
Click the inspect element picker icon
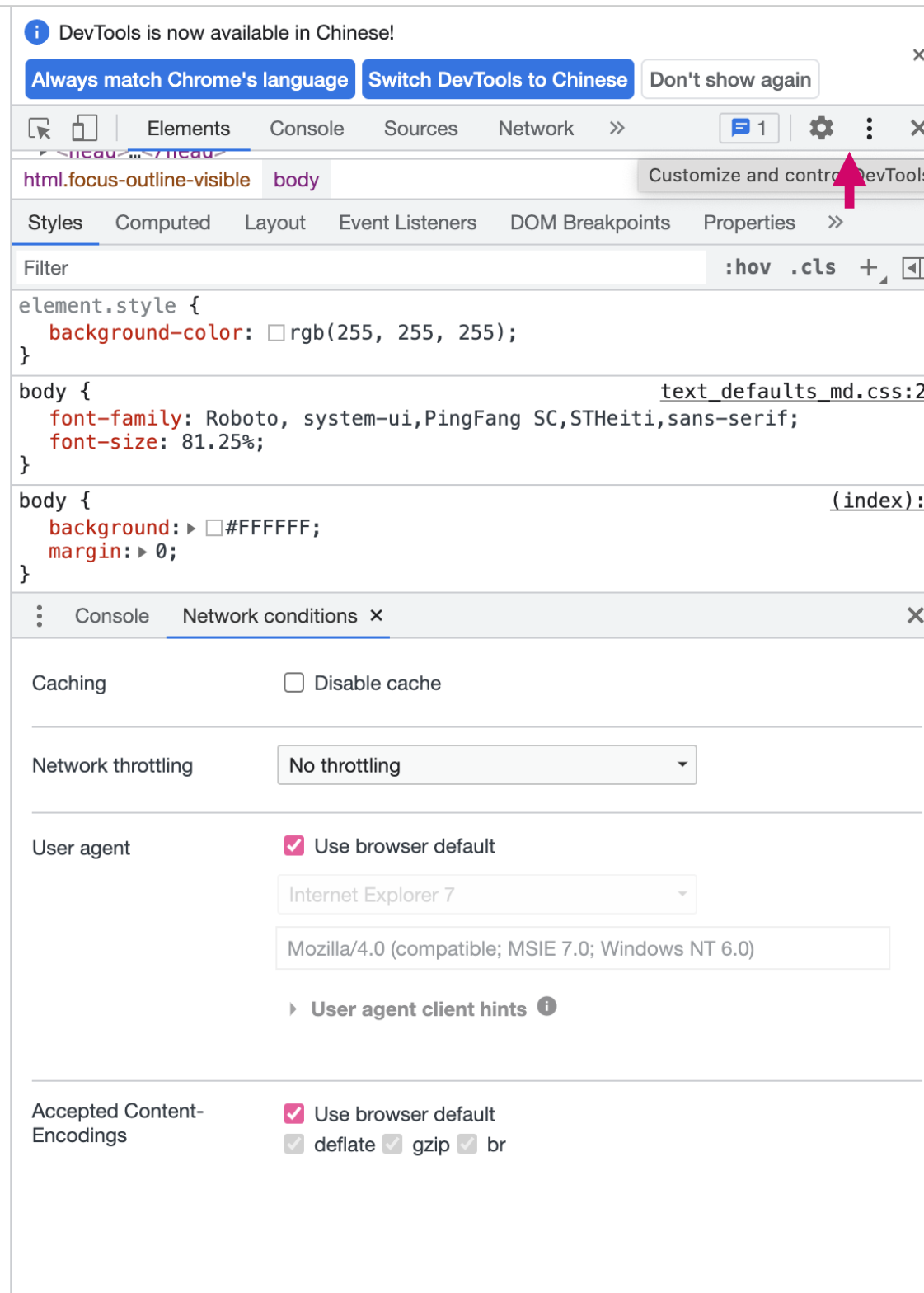(x=40, y=129)
